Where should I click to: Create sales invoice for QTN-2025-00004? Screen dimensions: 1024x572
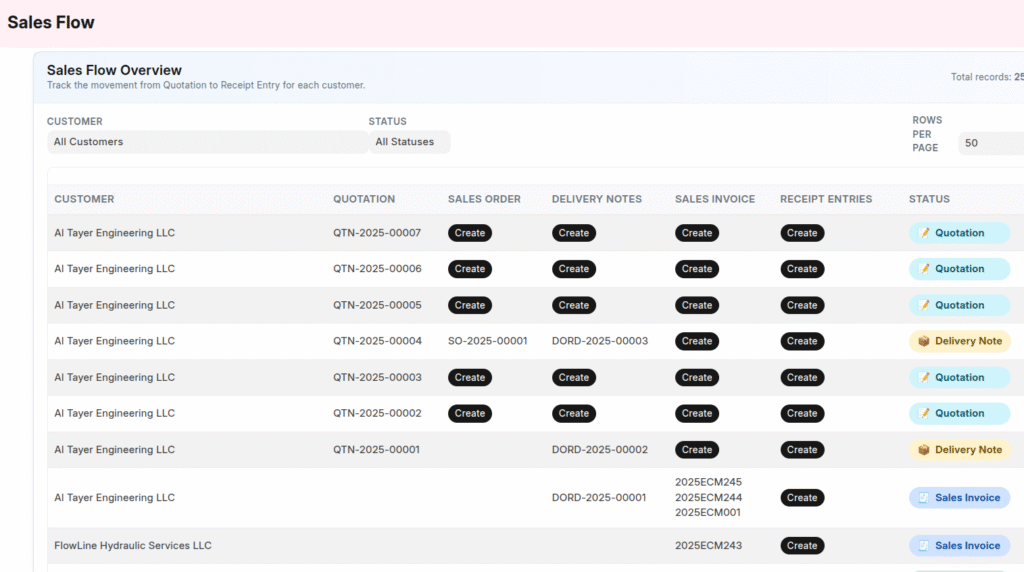coord(696,341)
